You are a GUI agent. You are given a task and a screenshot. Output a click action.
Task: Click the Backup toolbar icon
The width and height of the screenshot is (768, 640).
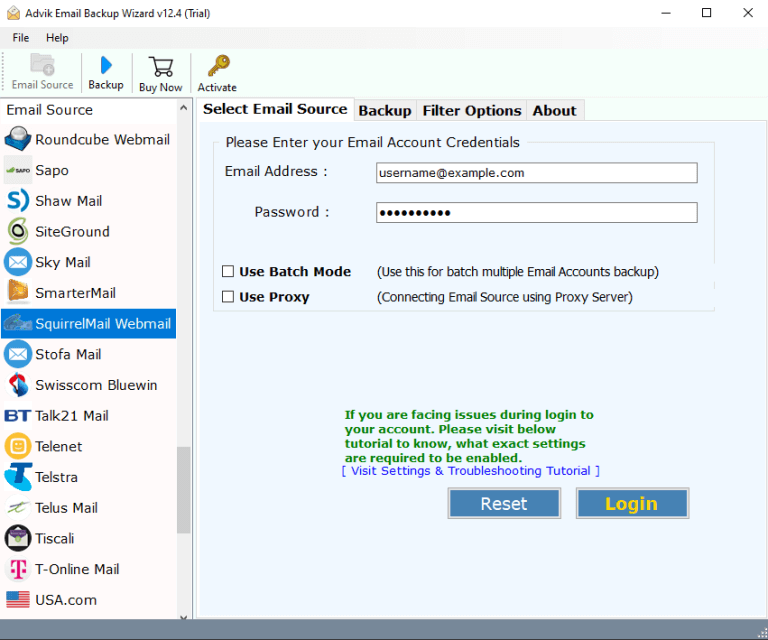106,67
